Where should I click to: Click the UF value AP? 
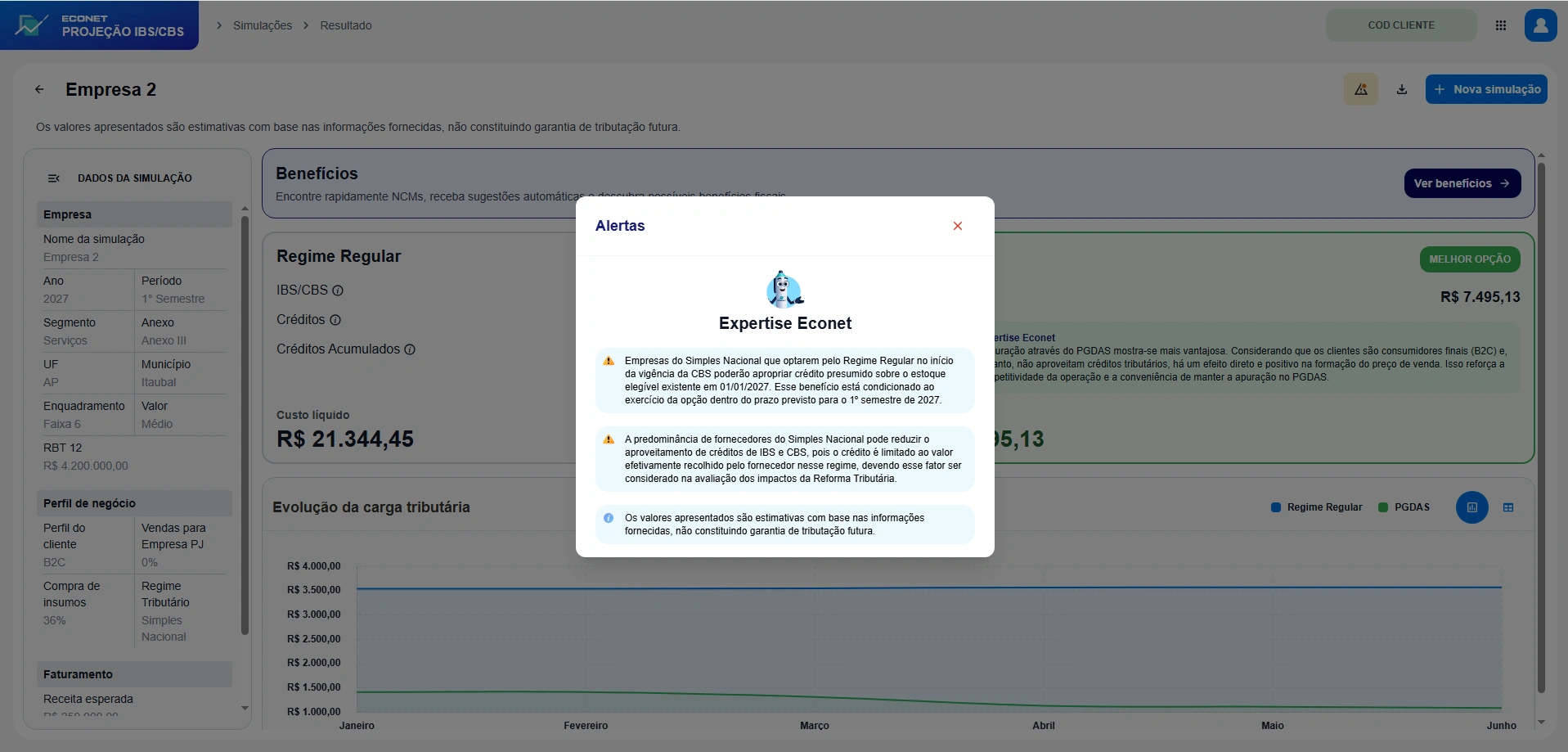(51, 382)
